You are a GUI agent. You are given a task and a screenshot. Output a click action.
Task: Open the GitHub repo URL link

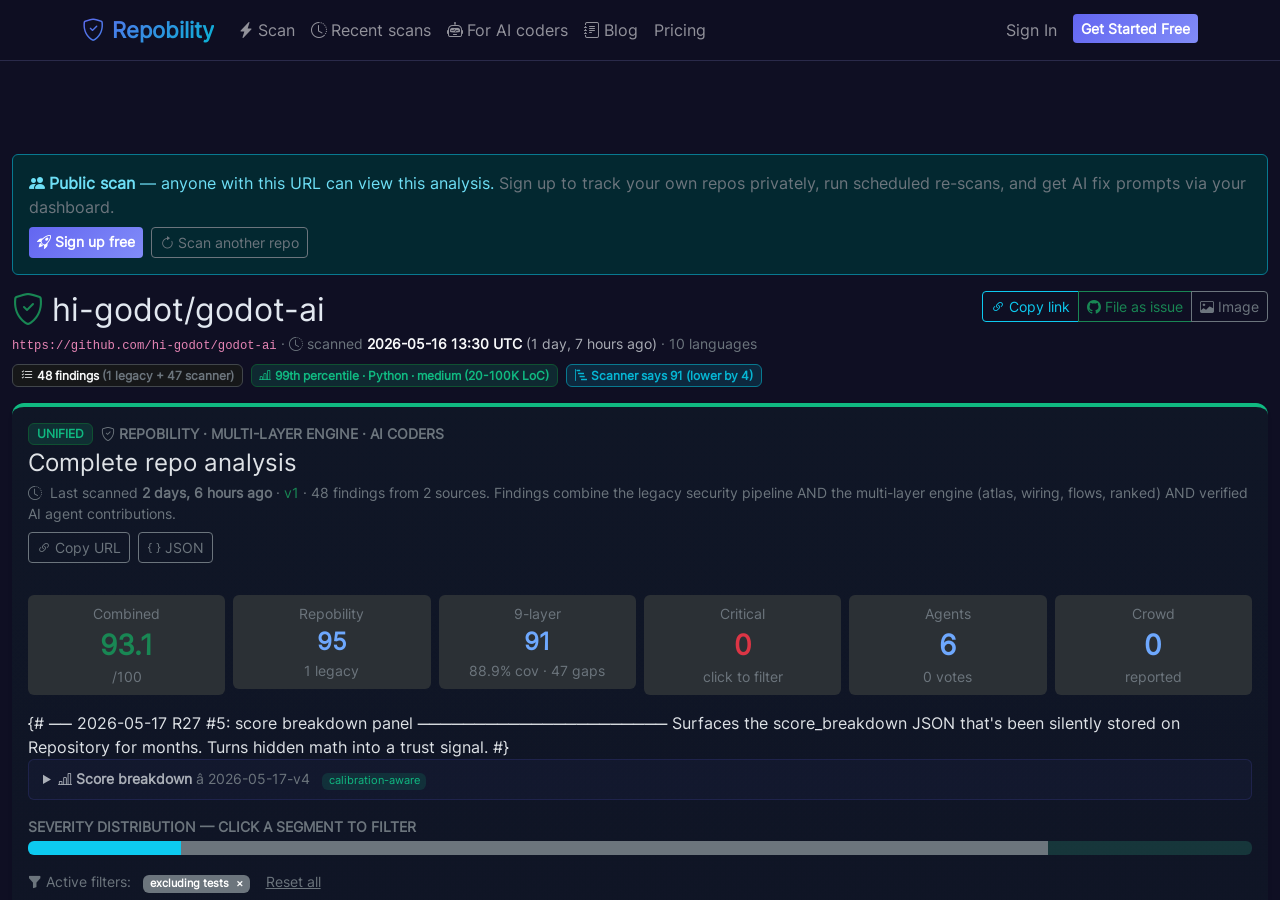(x=144, y=345)
